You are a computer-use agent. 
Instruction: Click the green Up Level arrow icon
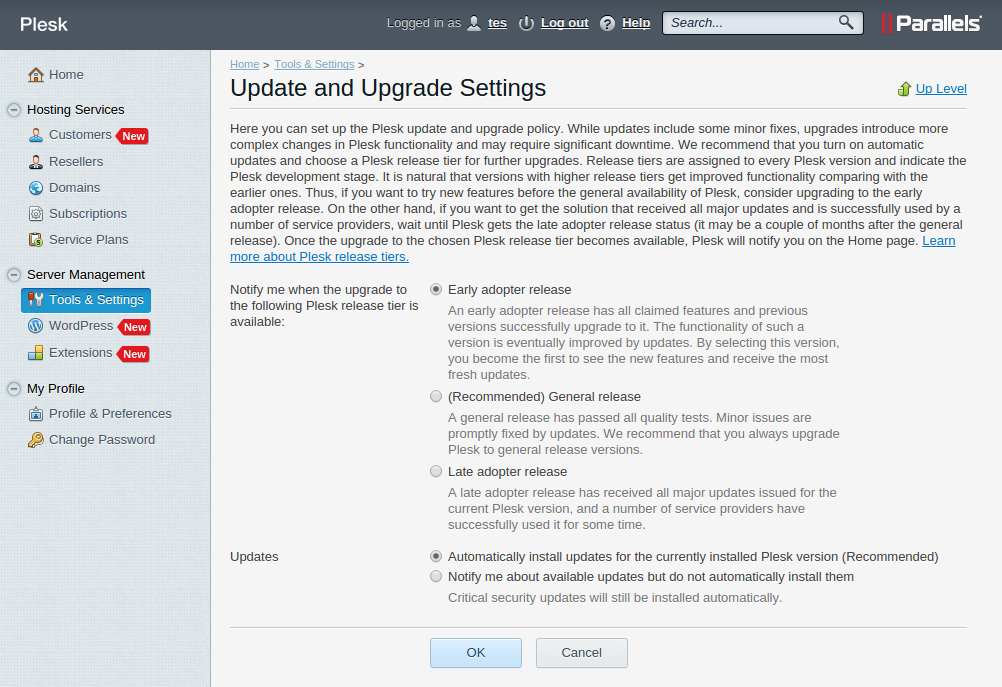pos(904,89)
